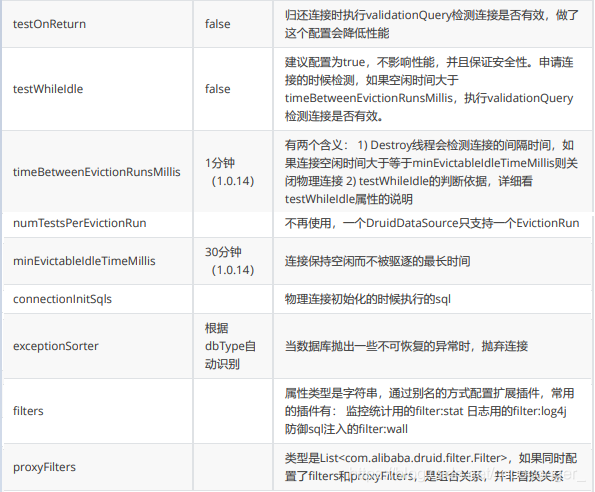This screenshot has height=492, width=595.
Task: Select the false value for testWhileIdle
Action: 217,89
